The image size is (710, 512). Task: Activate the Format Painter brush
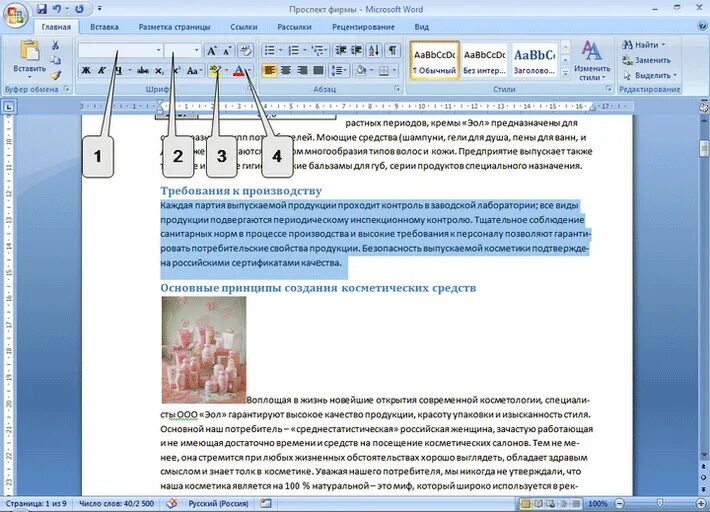[x=55, y=75]
